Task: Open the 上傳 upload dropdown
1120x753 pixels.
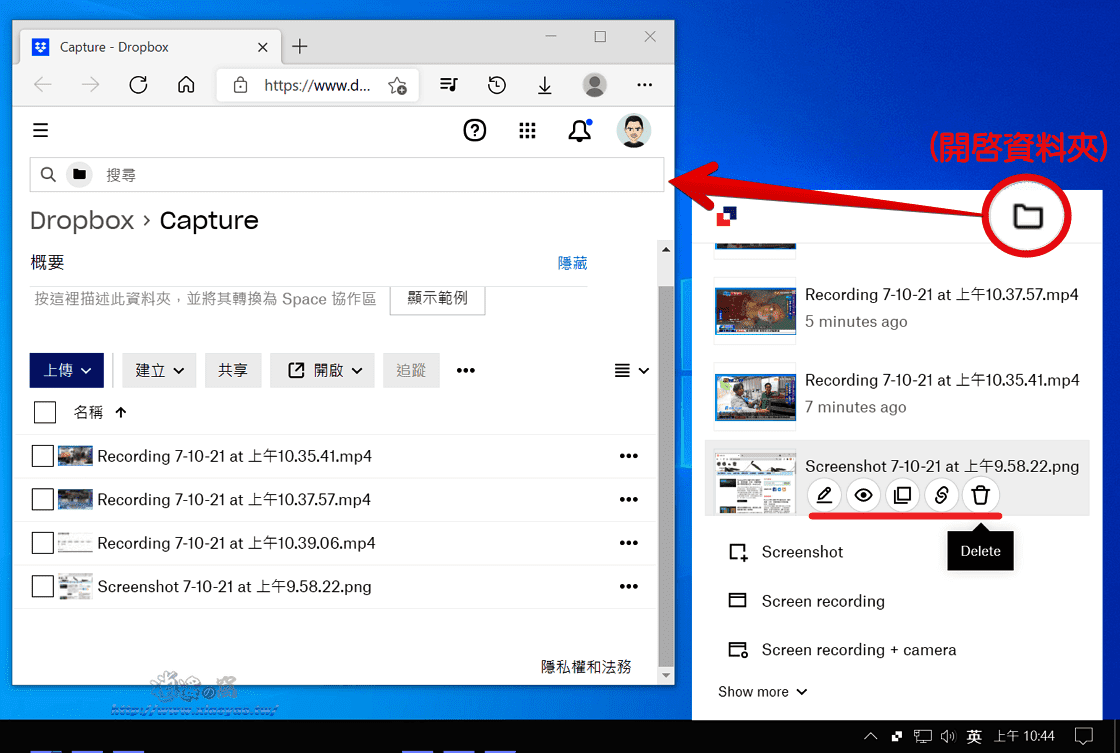Action: [x=66, y=370]
